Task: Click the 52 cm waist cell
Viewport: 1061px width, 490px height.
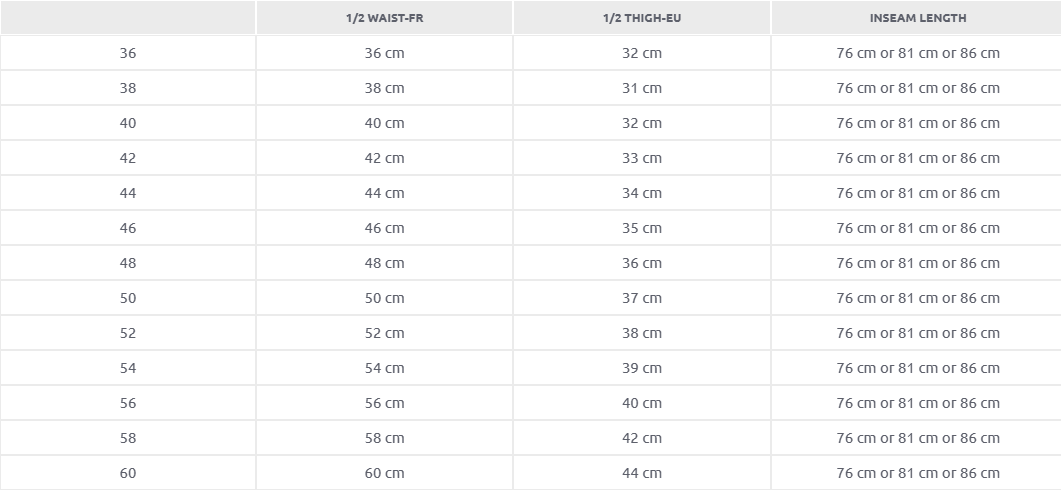Action: 384,333
